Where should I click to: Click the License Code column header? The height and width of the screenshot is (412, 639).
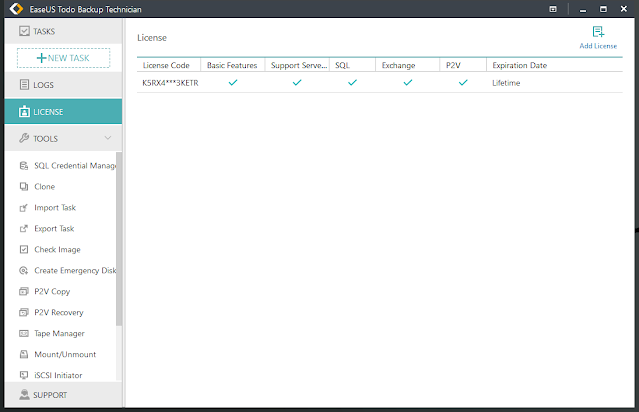[169, 65]
